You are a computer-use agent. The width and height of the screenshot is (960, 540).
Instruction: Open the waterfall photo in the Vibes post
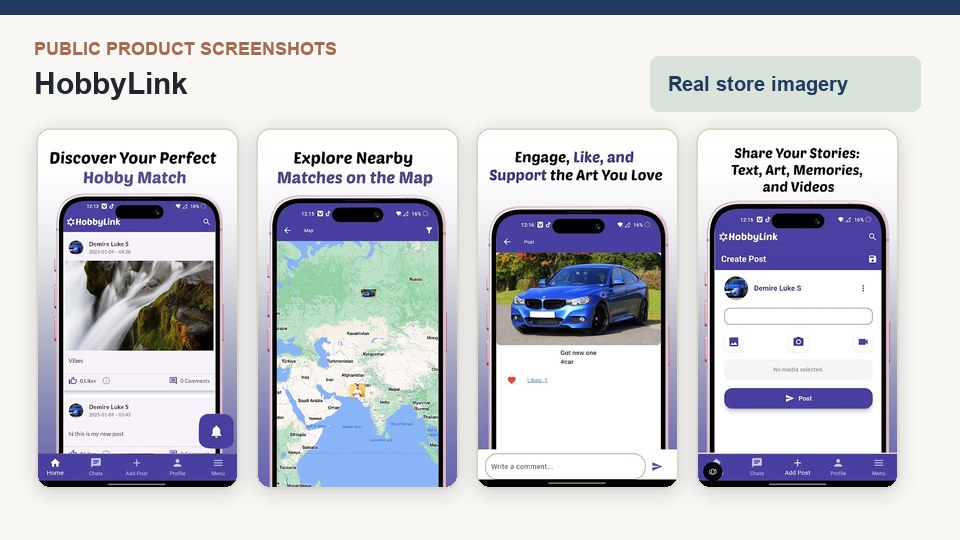(x=140, y=306)
